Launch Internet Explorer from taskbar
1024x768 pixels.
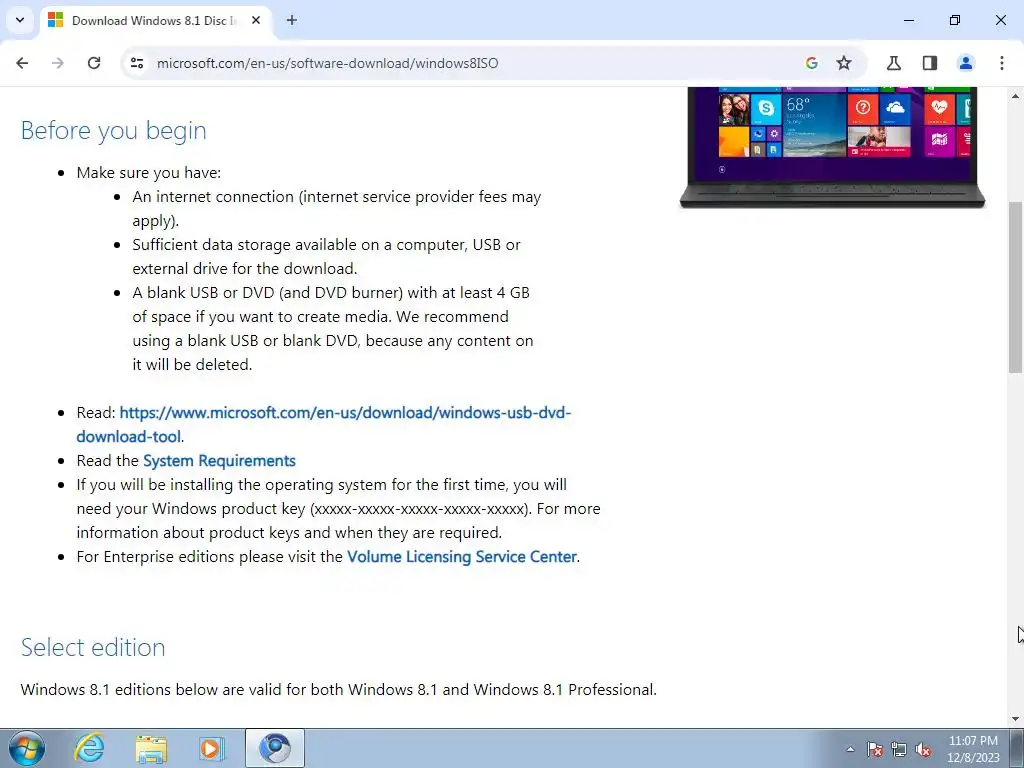coord(89,748)
